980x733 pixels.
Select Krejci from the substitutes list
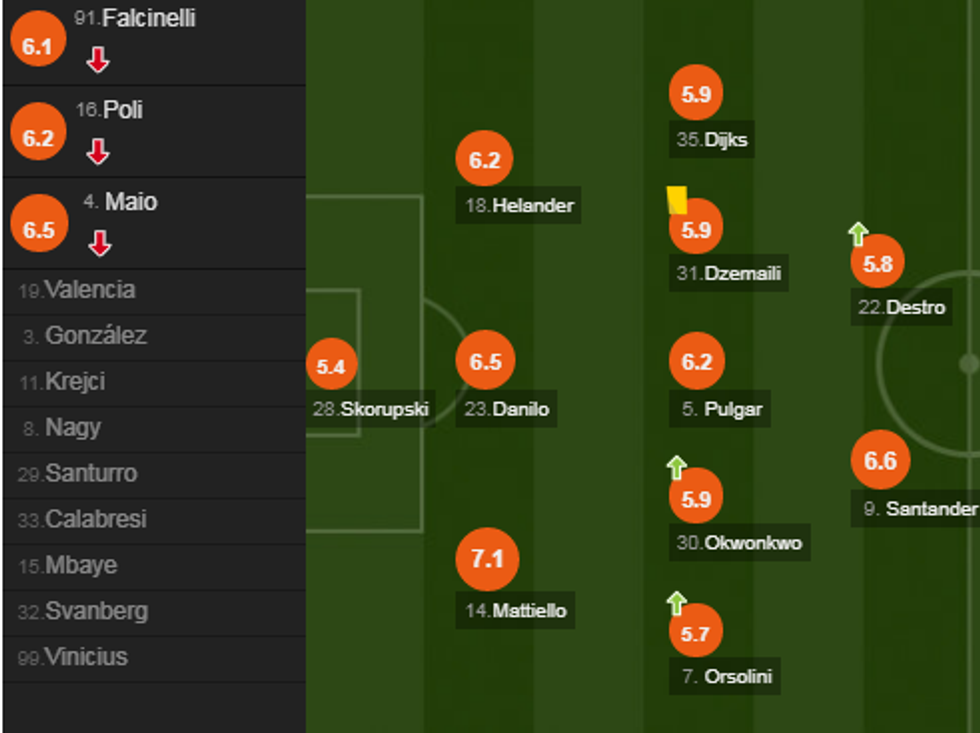[x=75, y=382]
